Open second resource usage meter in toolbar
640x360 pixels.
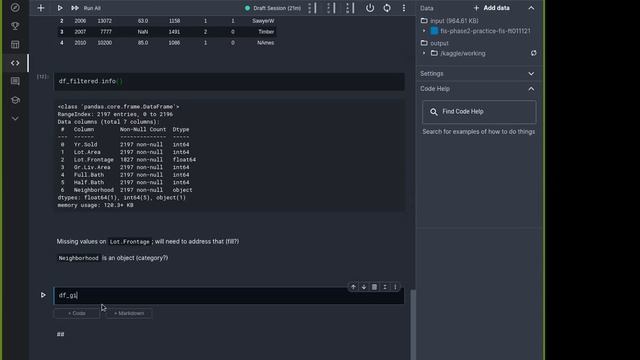[x=331, y=8]
